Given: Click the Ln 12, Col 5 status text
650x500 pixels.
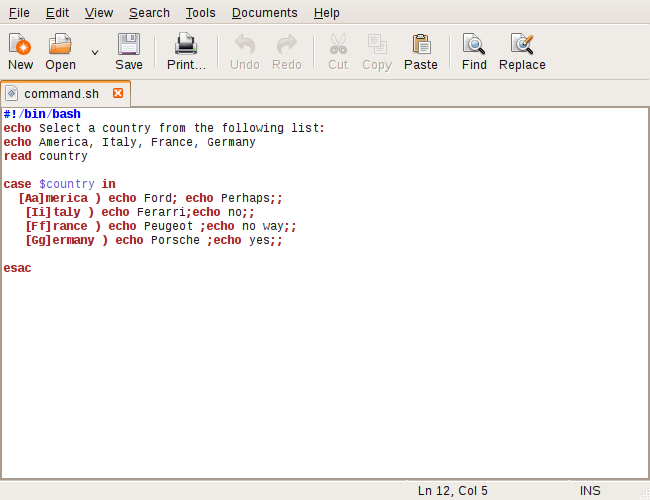Looking at the screenshot, I should (x=453, y=491).
